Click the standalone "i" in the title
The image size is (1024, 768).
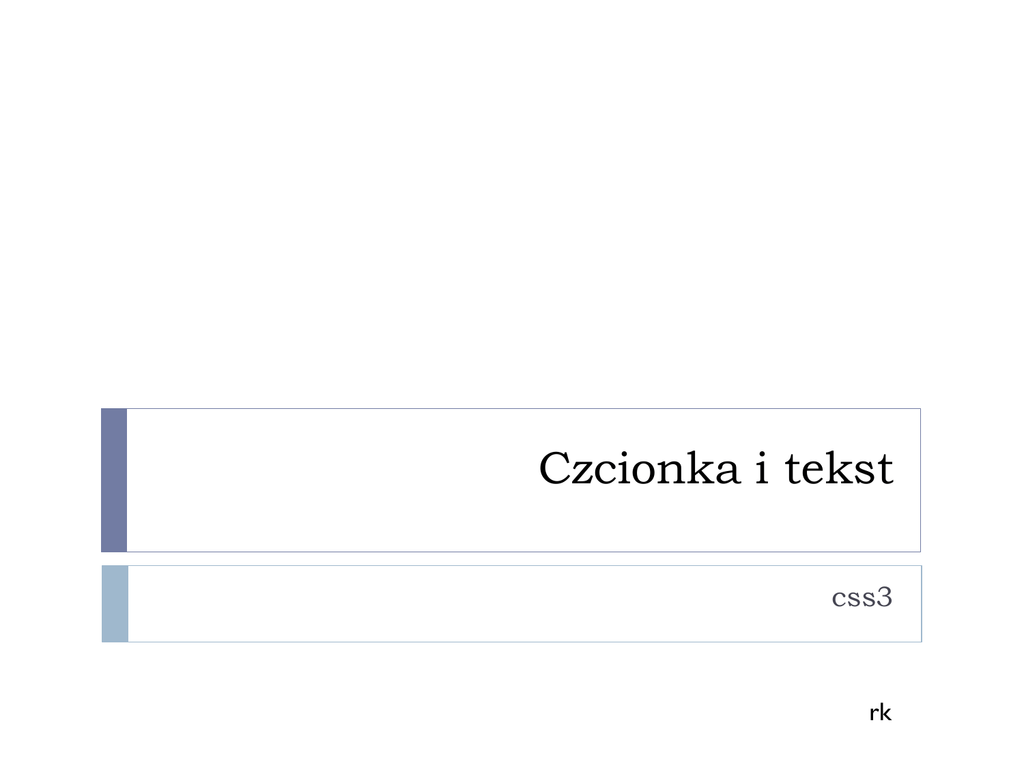(762, 469)
